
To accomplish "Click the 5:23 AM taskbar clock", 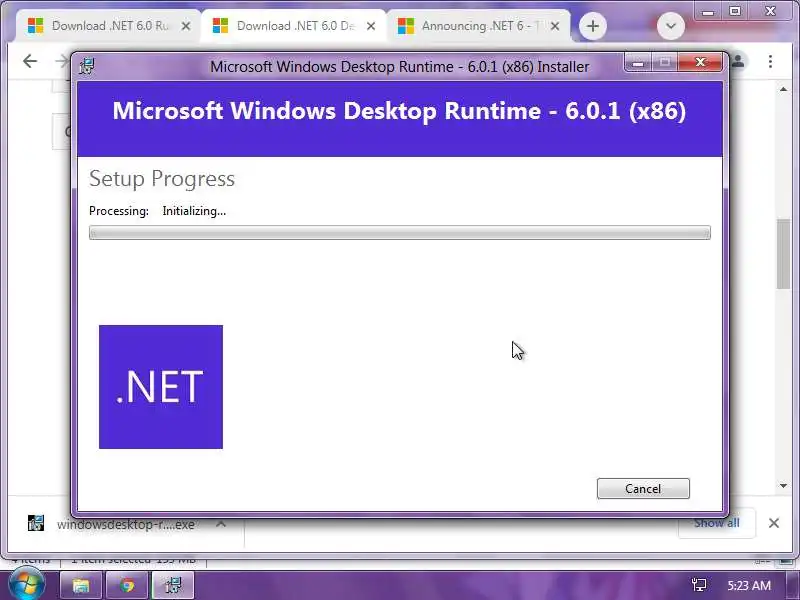I will (x=749, y=585).
